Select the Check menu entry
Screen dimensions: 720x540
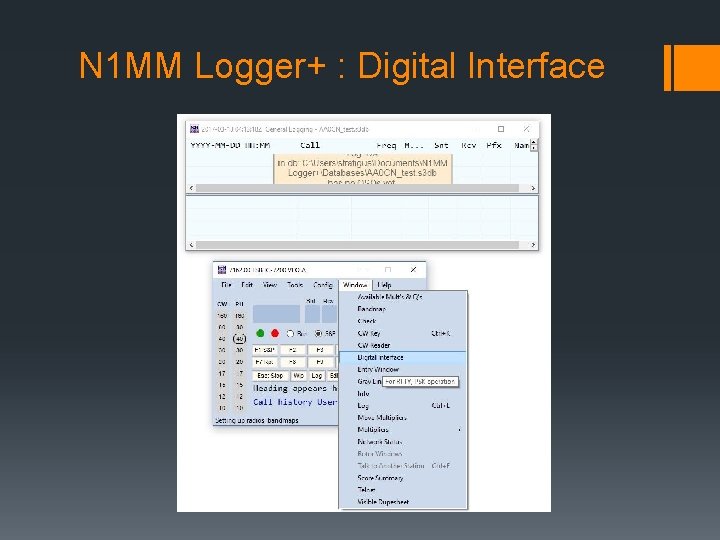pyautogui.click(x=403, y=321)
